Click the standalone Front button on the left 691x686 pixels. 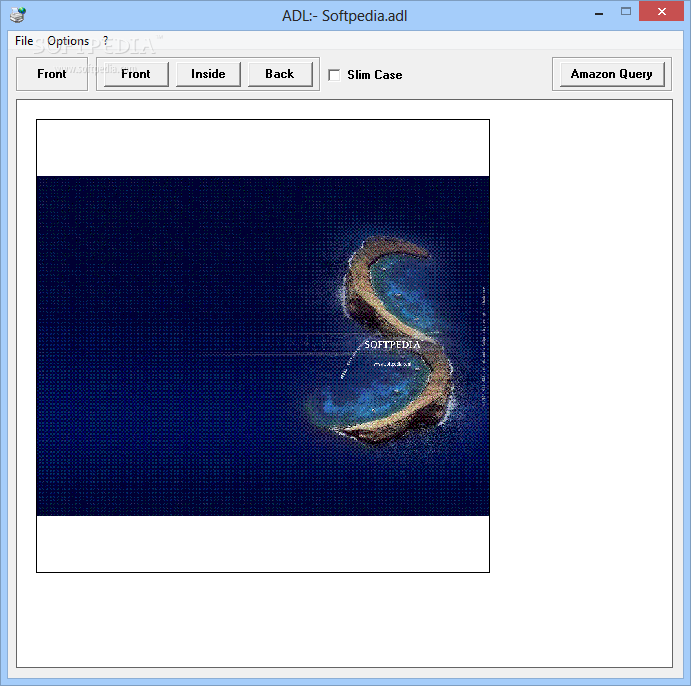click(52, 74)
